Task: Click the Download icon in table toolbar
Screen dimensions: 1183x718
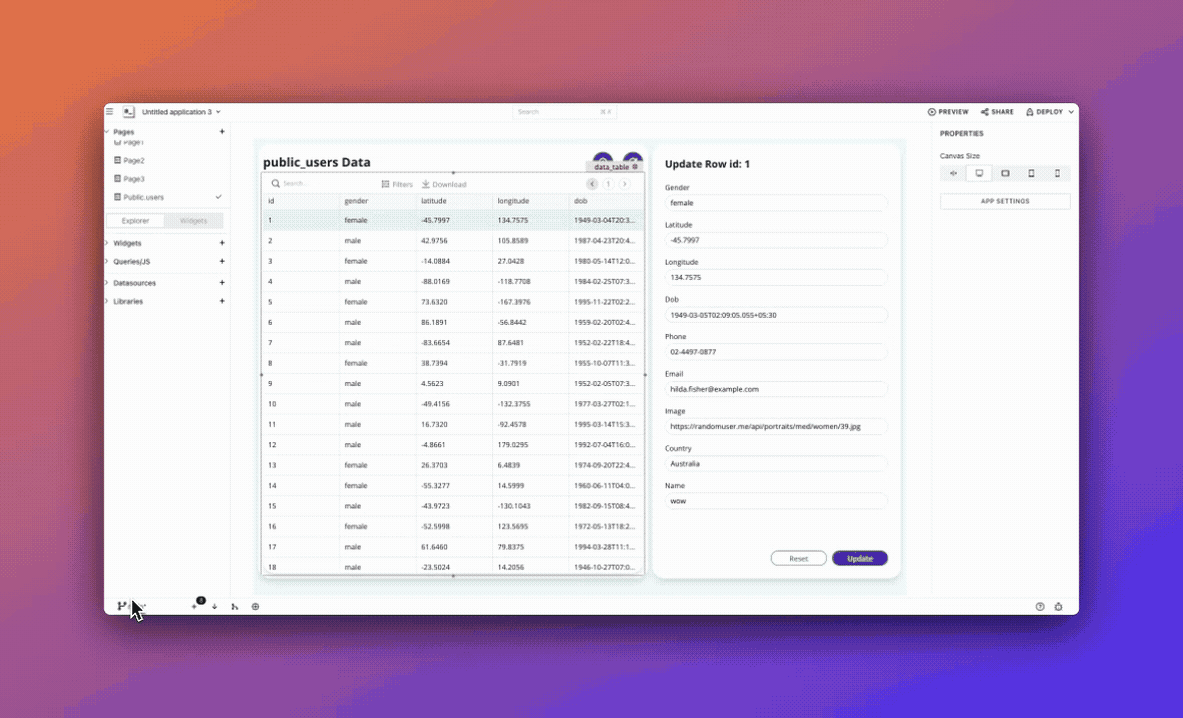Action: coord(426,184)
